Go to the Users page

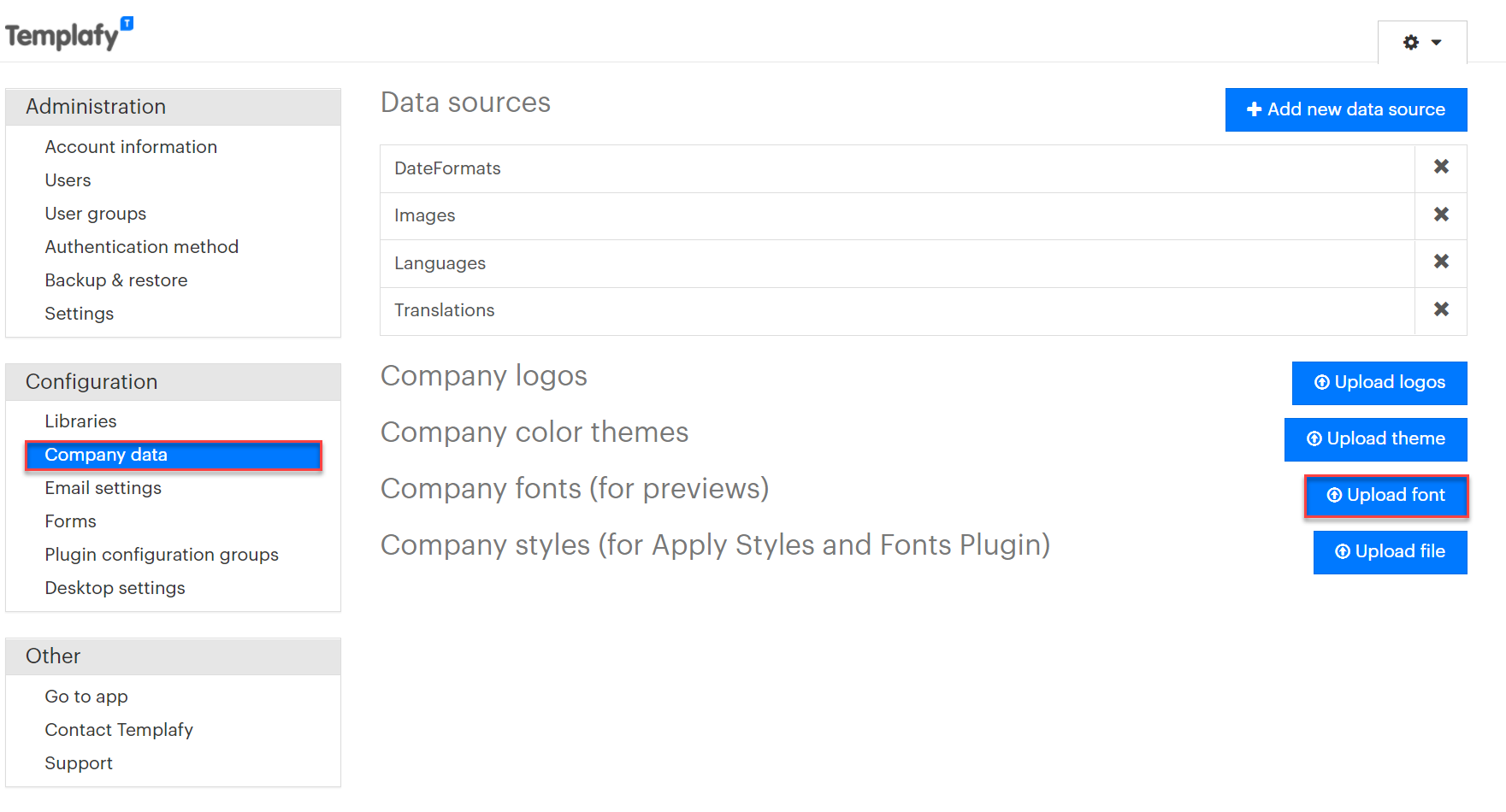pos(68,180)
